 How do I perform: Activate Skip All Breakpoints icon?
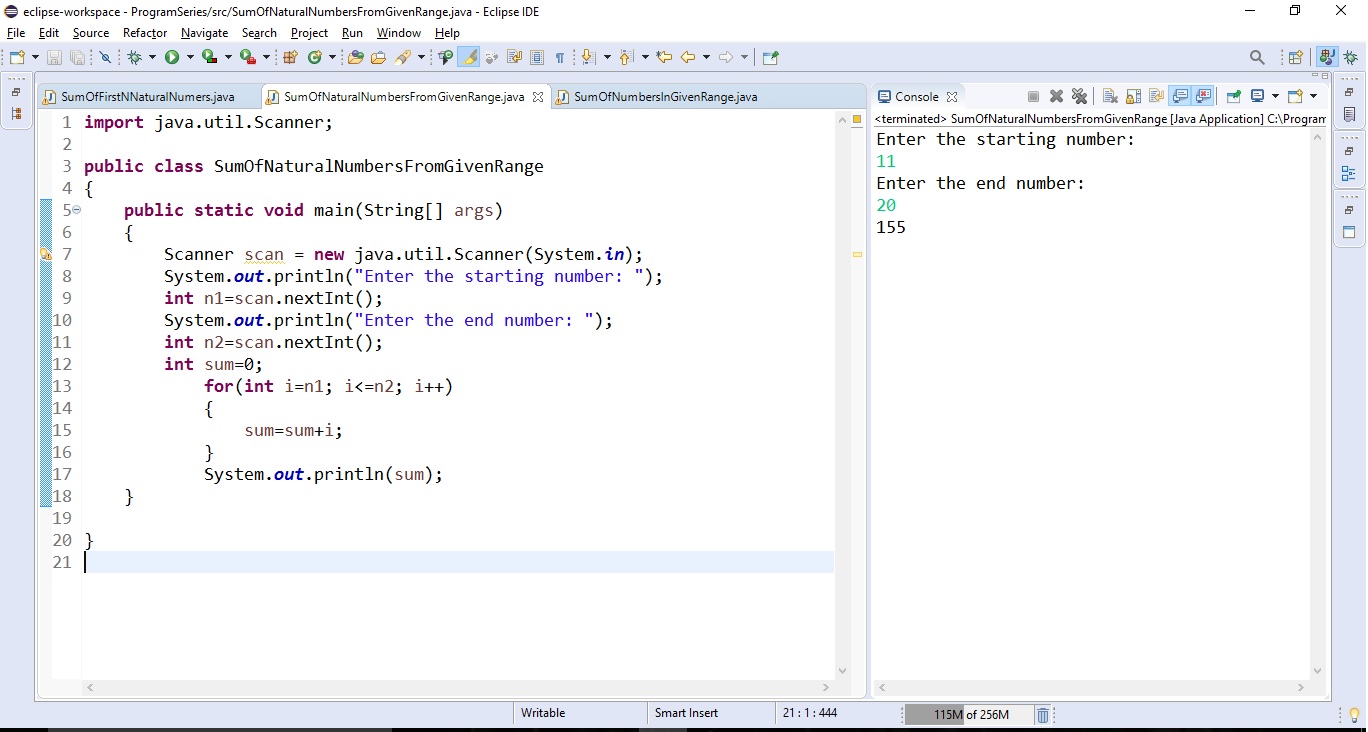(x=105, y=57)
